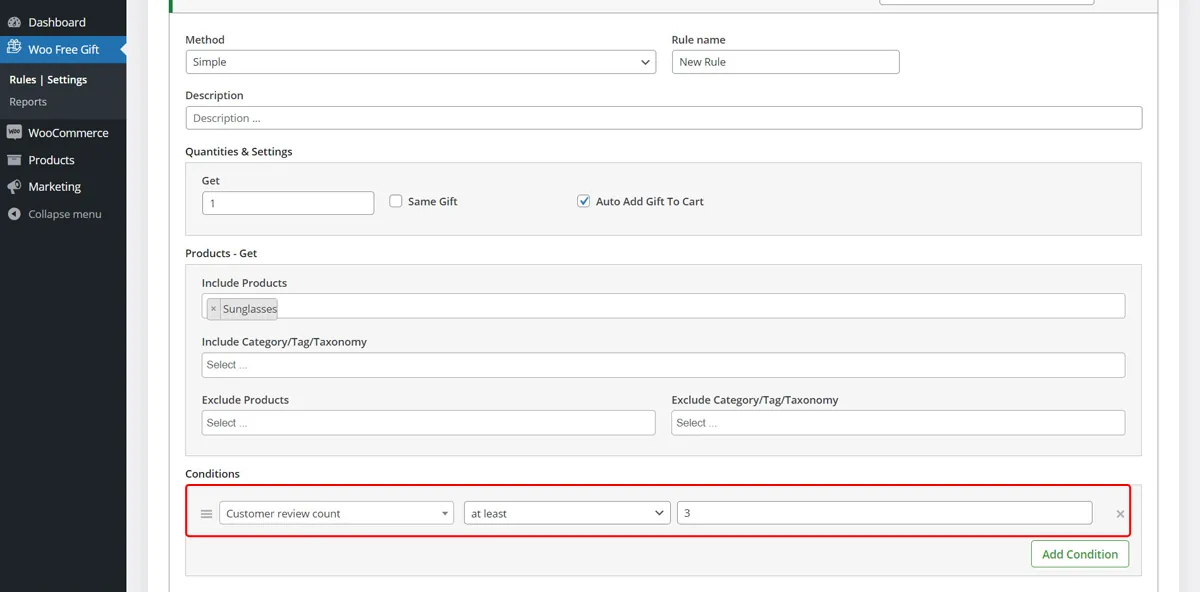Viewport: 1200px width, 592px height.
Task: Click the Add Condition button
Action: click(x=1080, y=554)
